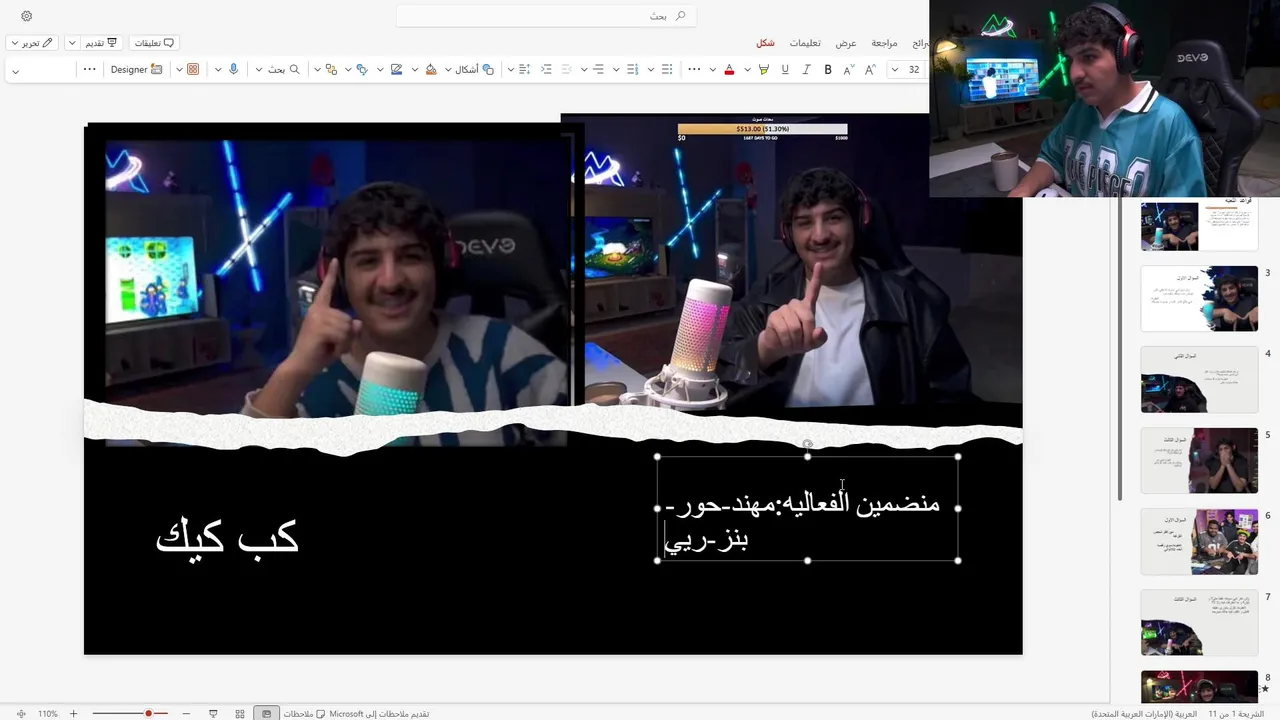Click in the بحث search box
The height and width of the screenshot is (720, 1280).
[x=546, y=16]
